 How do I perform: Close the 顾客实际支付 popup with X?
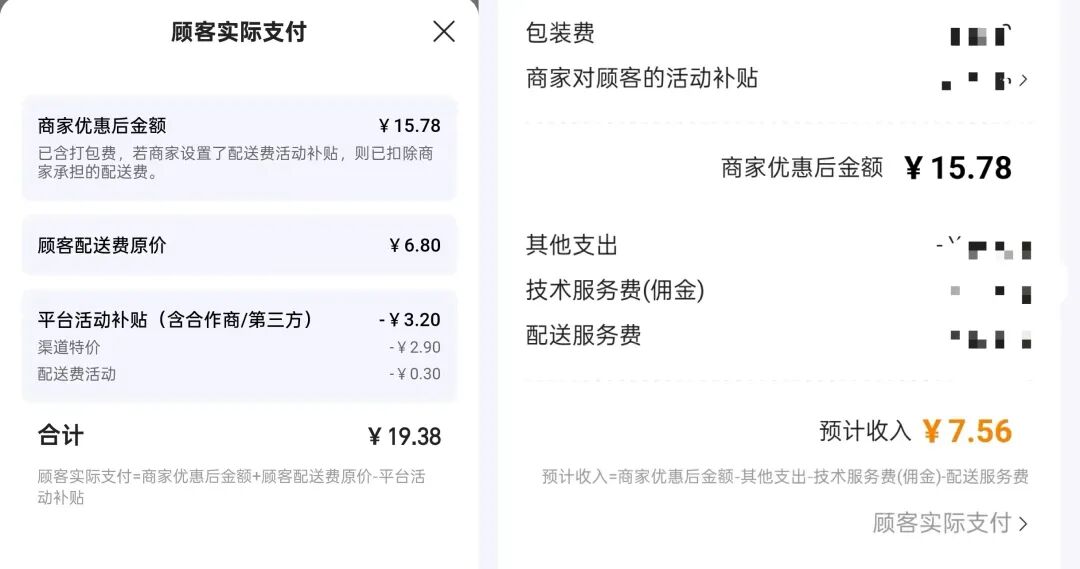443,32
